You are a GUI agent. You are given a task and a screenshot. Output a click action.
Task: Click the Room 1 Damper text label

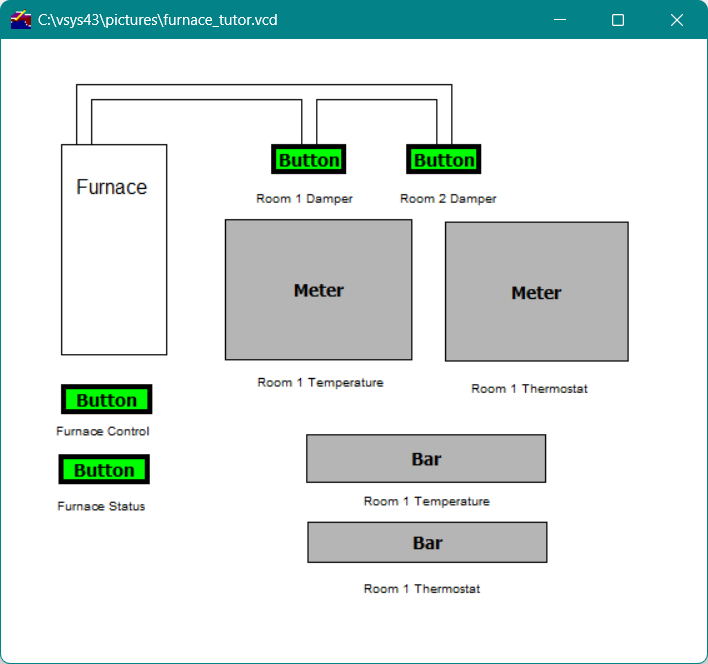304,199
